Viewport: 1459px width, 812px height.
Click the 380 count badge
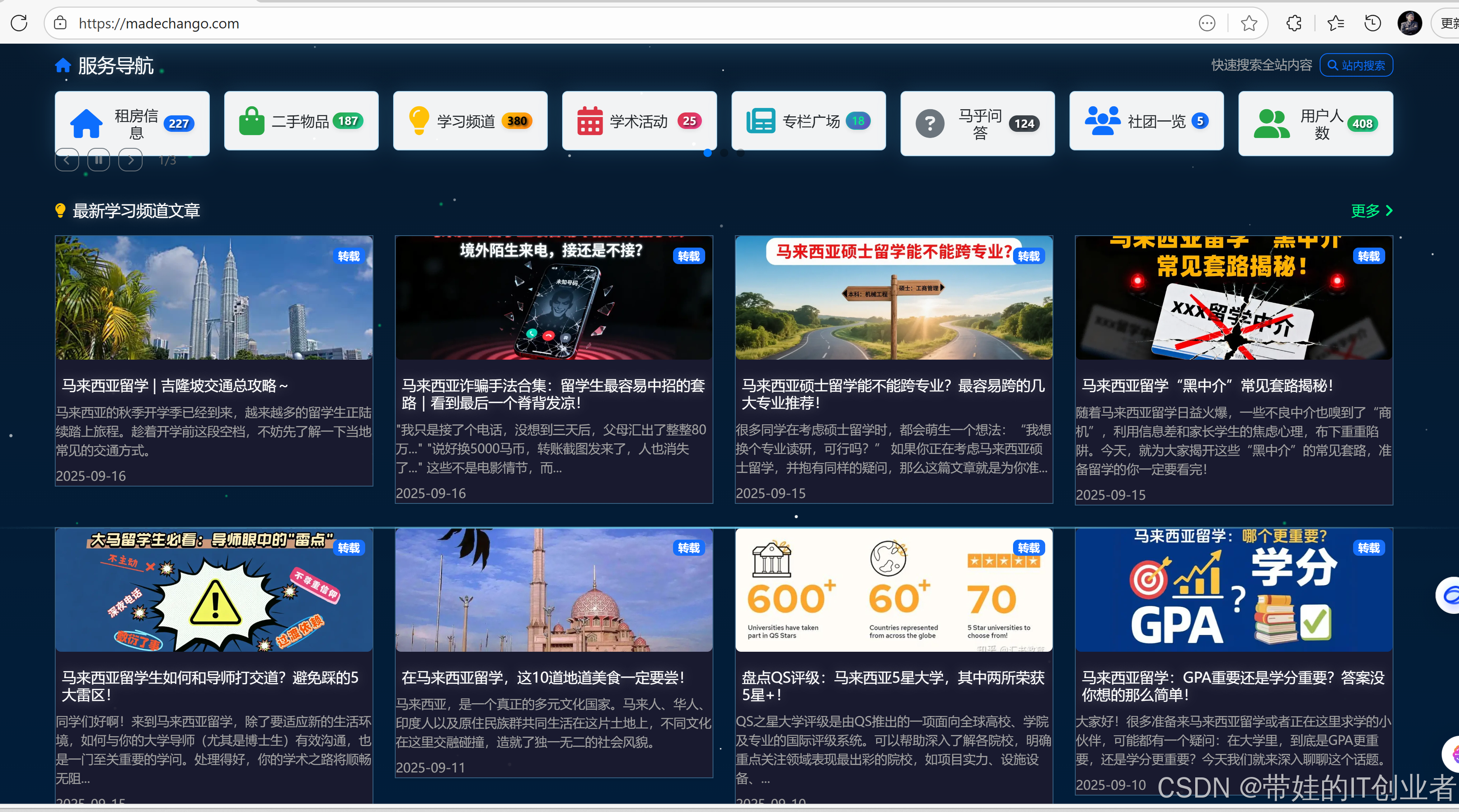pyautogui.click(x=517, y=121)
